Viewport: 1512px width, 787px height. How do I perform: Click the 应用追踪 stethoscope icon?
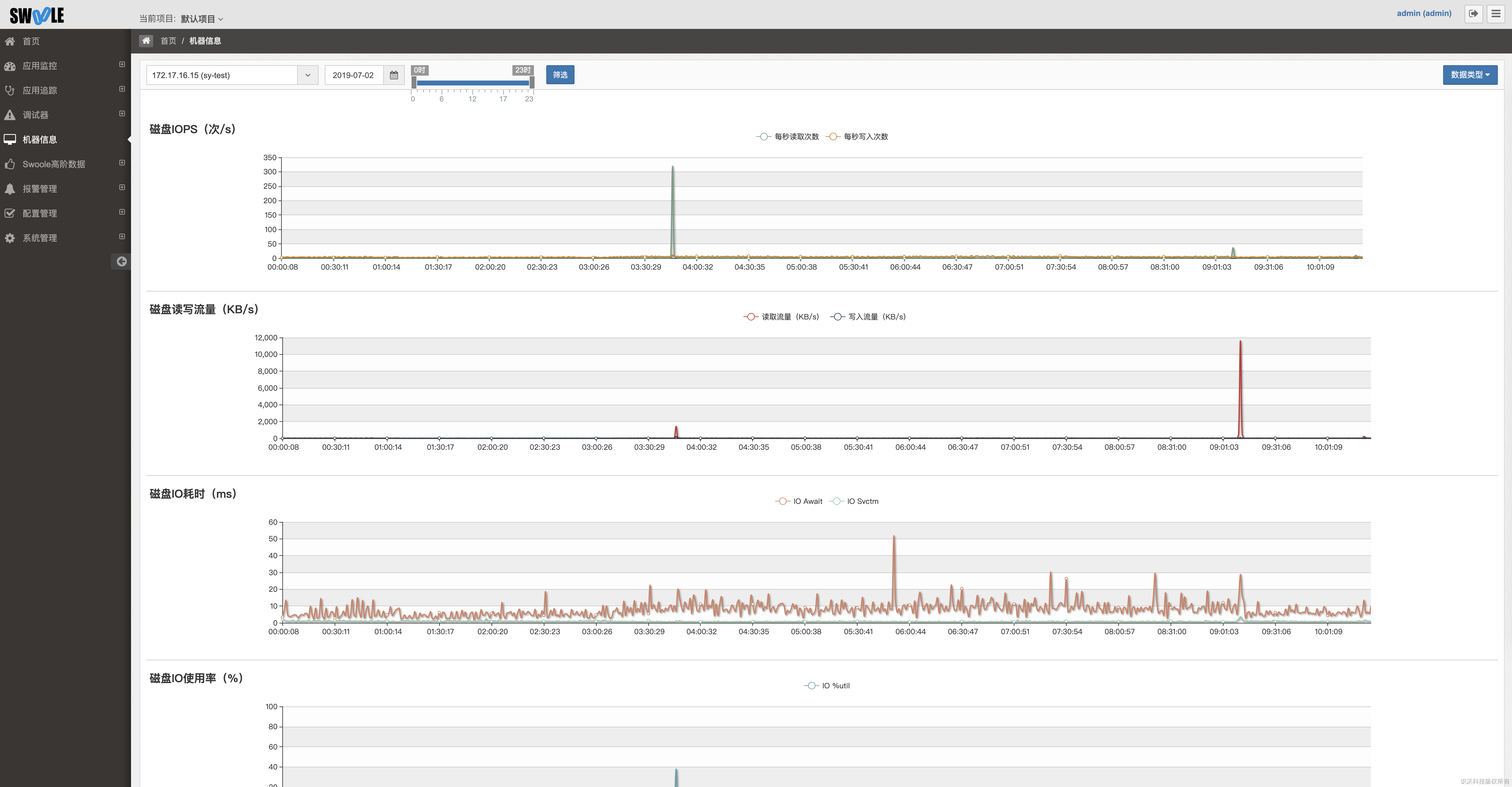click(10, 90)
